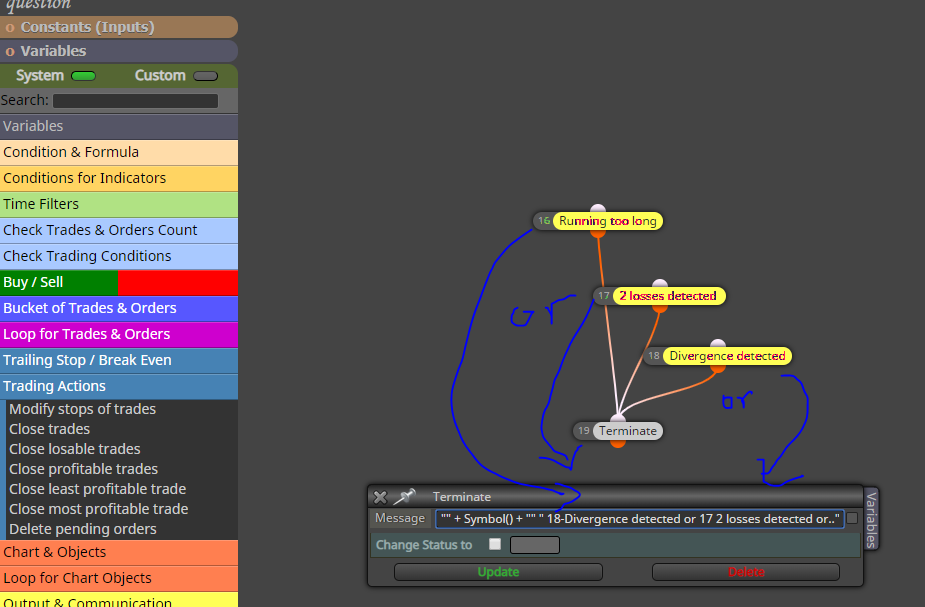Image resolution: width=925 pixels, height=607 pixels.
Task: Expand the Time Filters category
Action: 119,204
